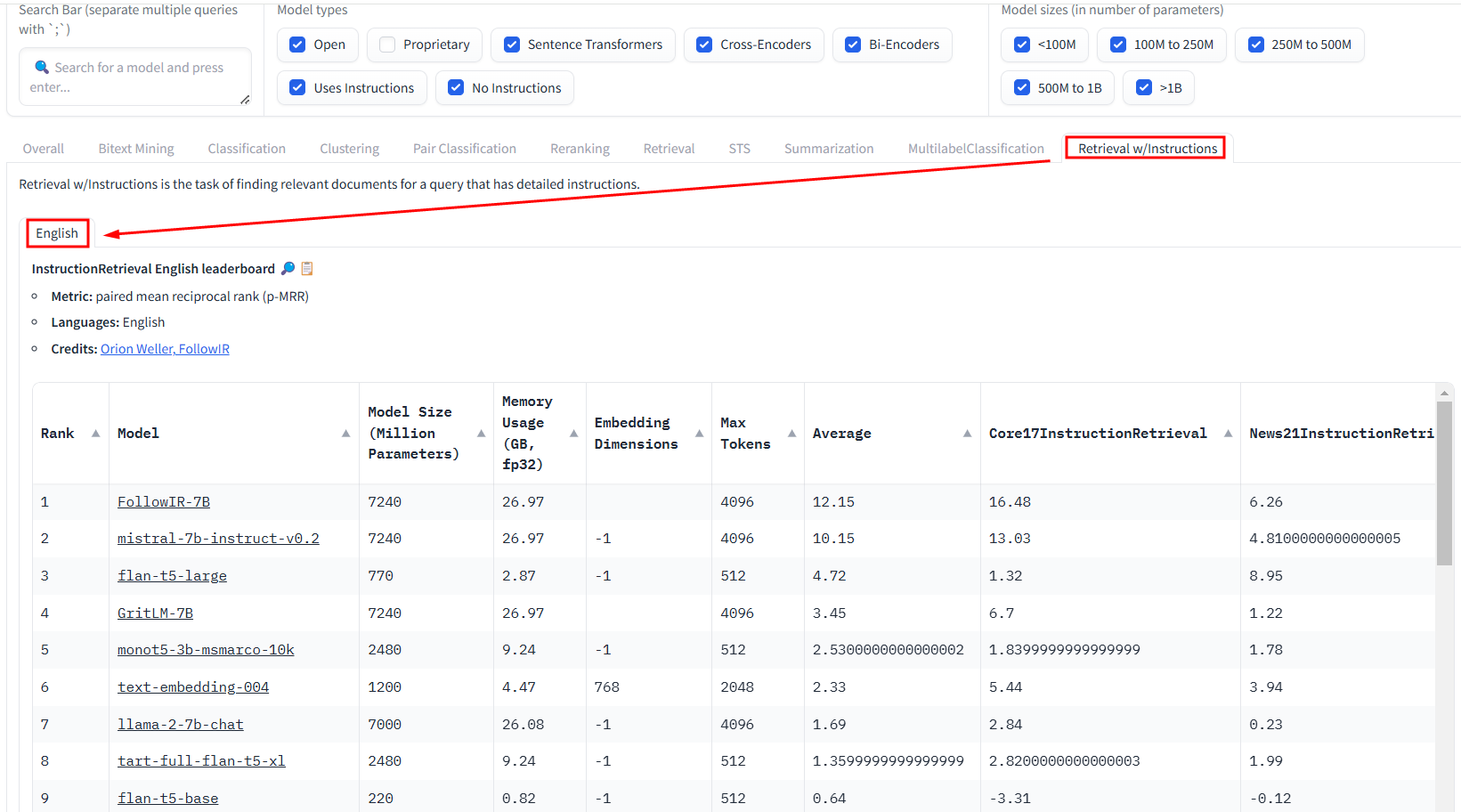The height and width of the screenshot is (812, 1461).
Task: Uncheck the >1B model size filter
Action: (1144, 87)
